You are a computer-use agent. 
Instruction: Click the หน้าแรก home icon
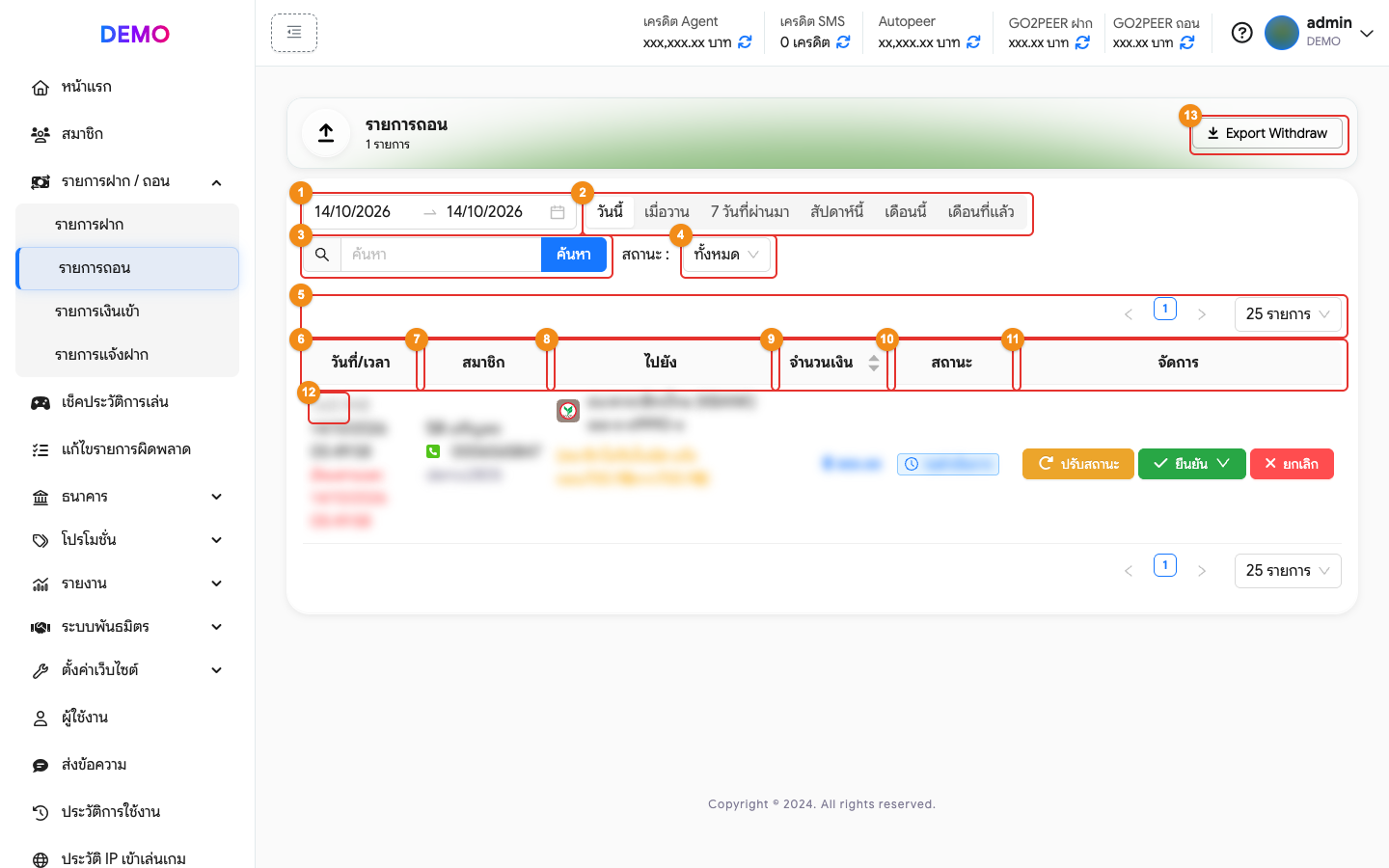tap(41, 88)
